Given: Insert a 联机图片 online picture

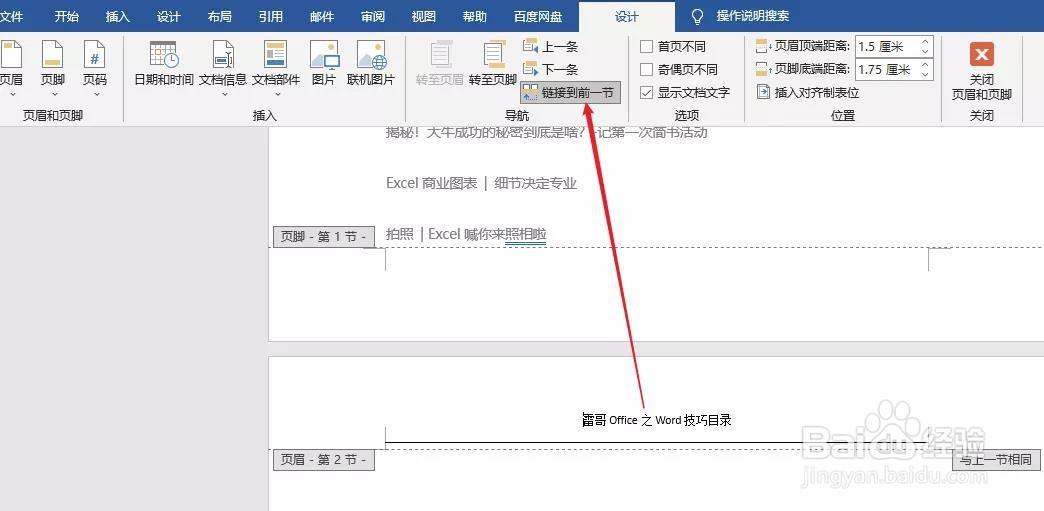Looking at the screenshot, I should (x=371, y=64).
